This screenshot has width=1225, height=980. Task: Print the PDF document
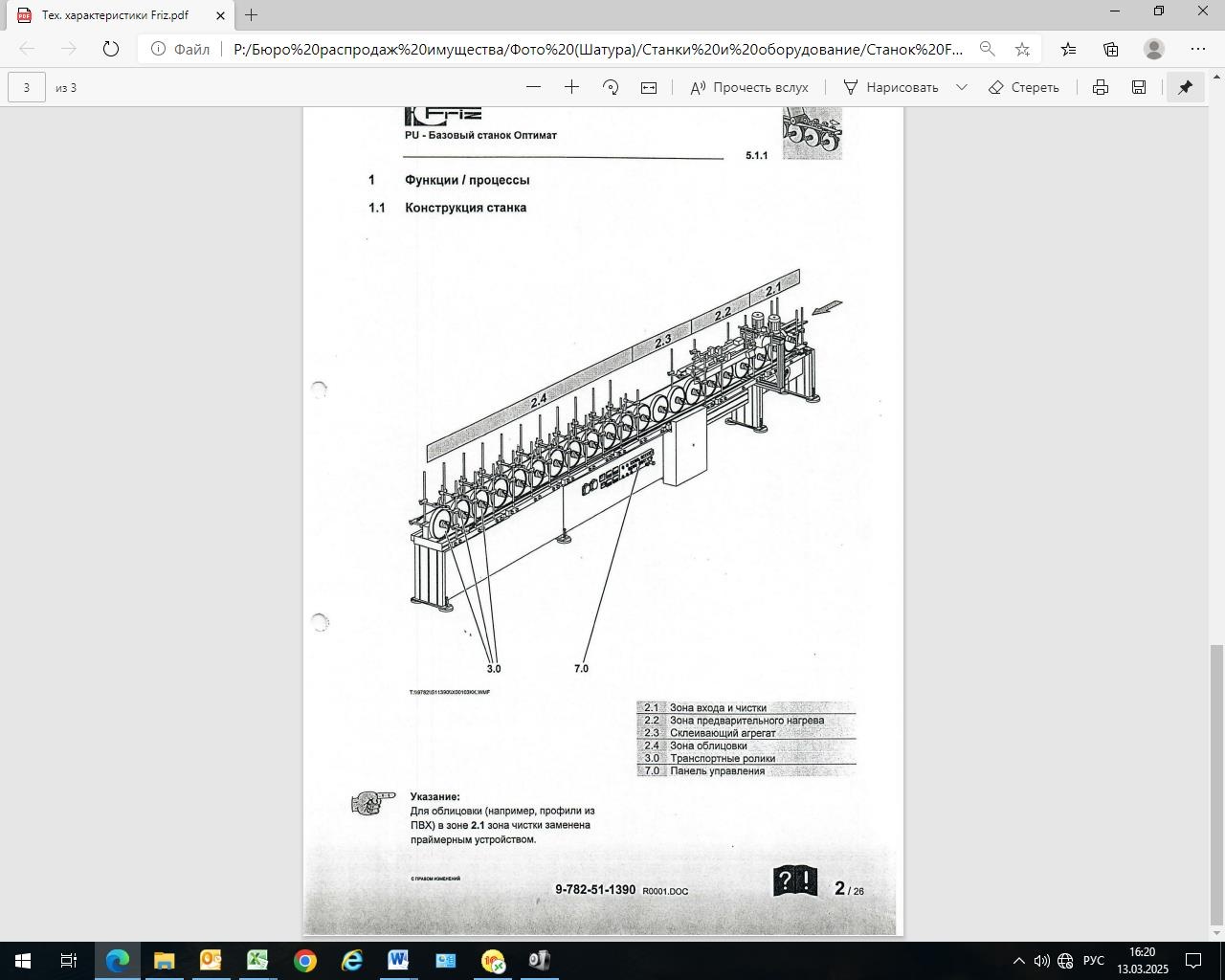coord(1101,87)
